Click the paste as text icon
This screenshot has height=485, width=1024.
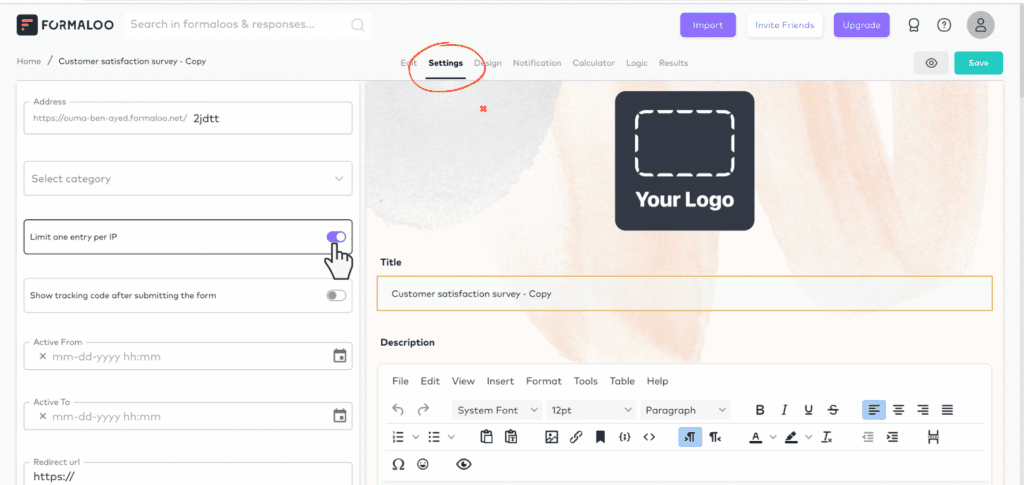511,437
